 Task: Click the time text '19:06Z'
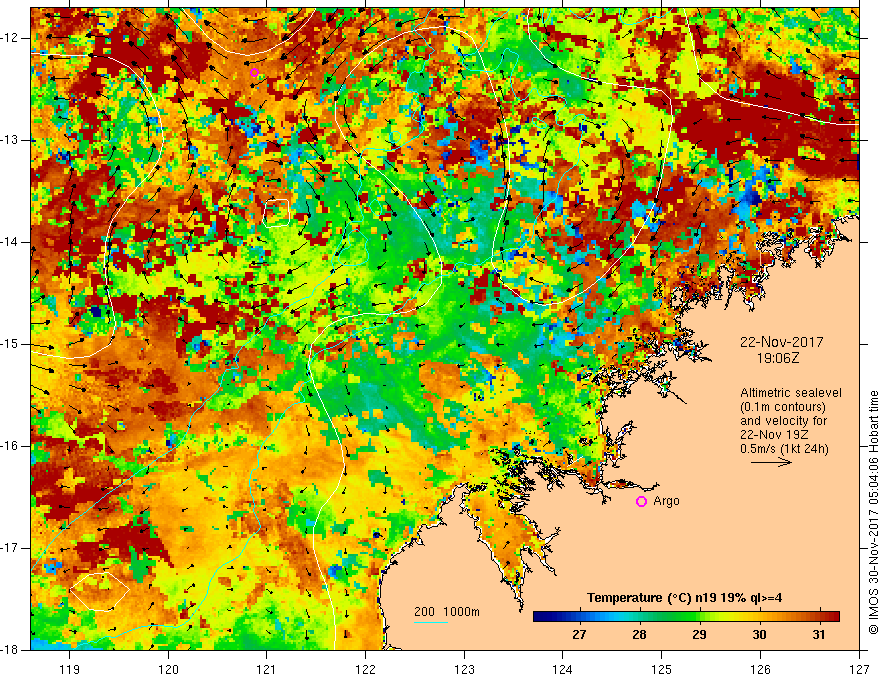pos(777,358)
